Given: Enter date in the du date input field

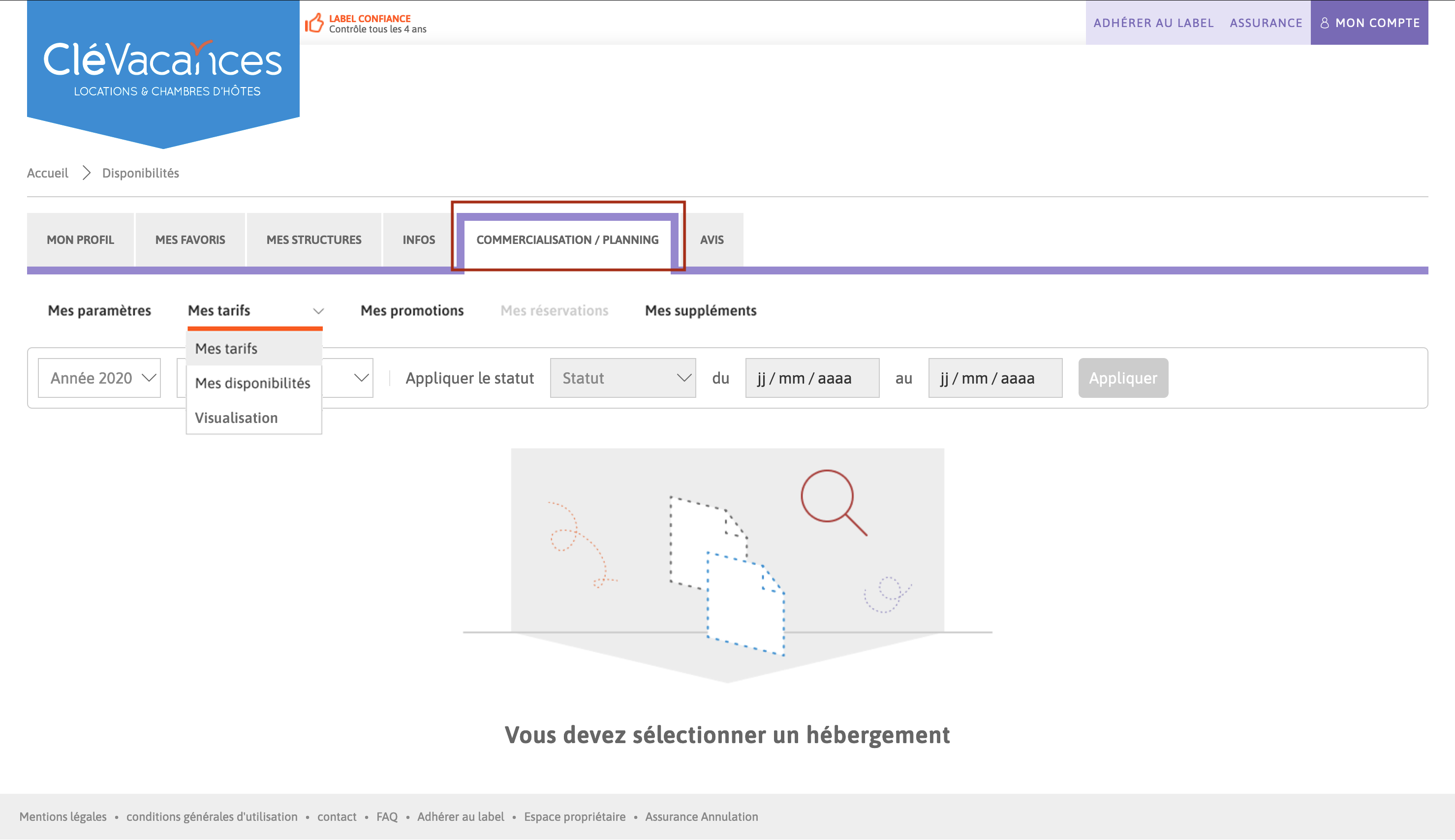Looking at the screenshot, I should (810, 378).
